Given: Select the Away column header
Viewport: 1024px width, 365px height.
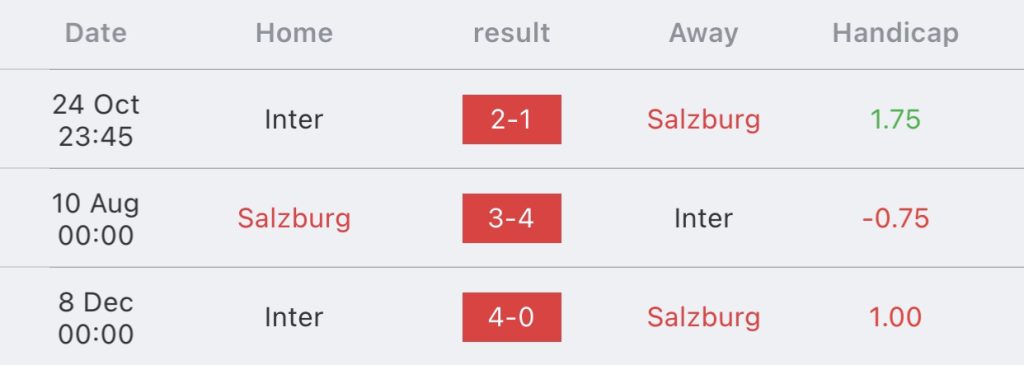Looking at the screenshot, I should (x=703, y=33).
